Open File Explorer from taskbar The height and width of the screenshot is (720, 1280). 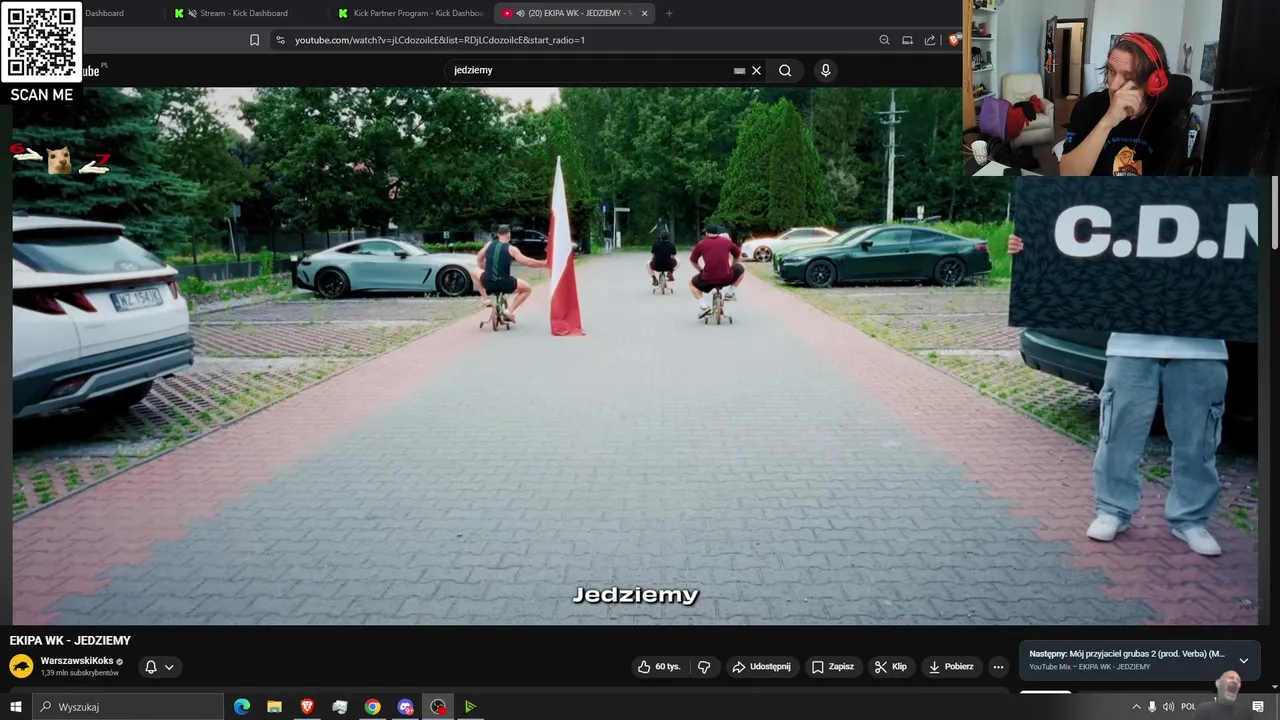(x=274, y=707)
